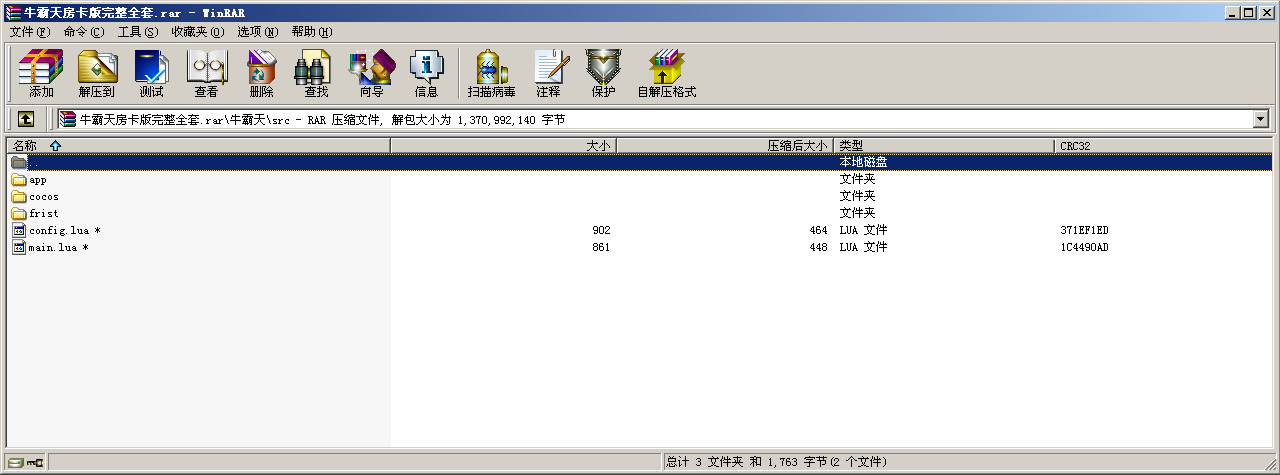The image size is (1280, 475).
Task: Open the 查找 (Find) binoculars tool
Action: pos(316,74)
